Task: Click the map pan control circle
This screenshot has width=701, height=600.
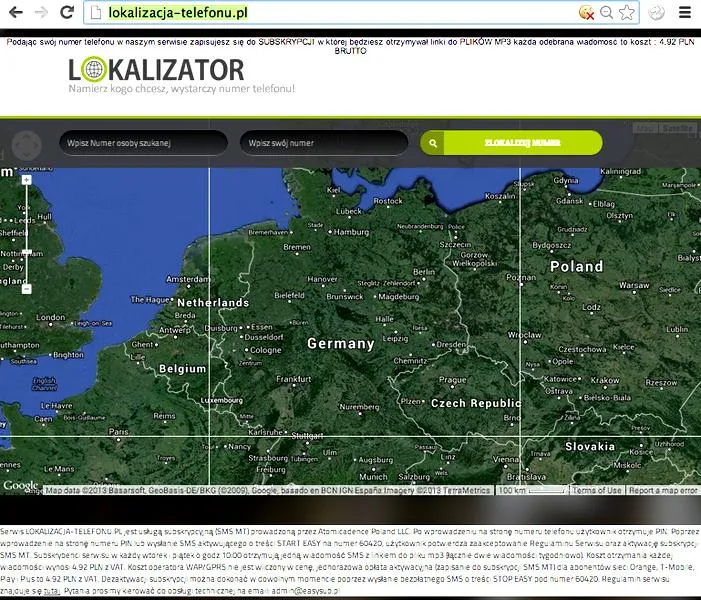Action: 26,145
